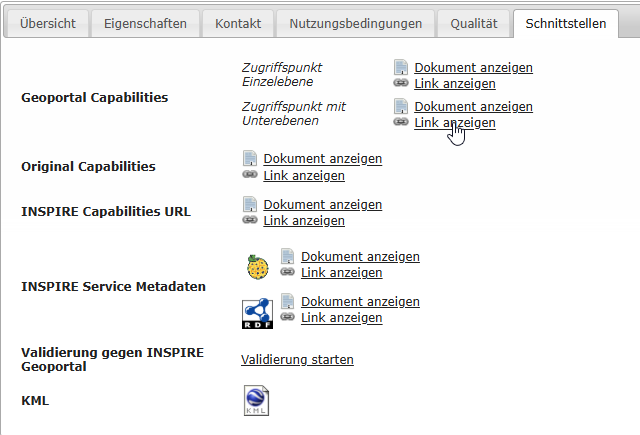This screenshot has height=435, width=640.
Task: Click the Validierung starten link
Action: (297, 360)
